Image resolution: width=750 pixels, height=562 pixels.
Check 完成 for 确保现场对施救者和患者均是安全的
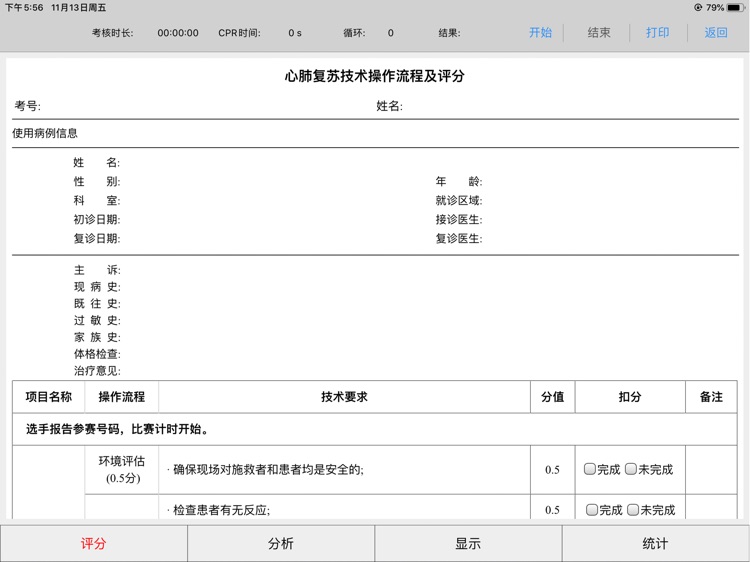tap(590, 469)
